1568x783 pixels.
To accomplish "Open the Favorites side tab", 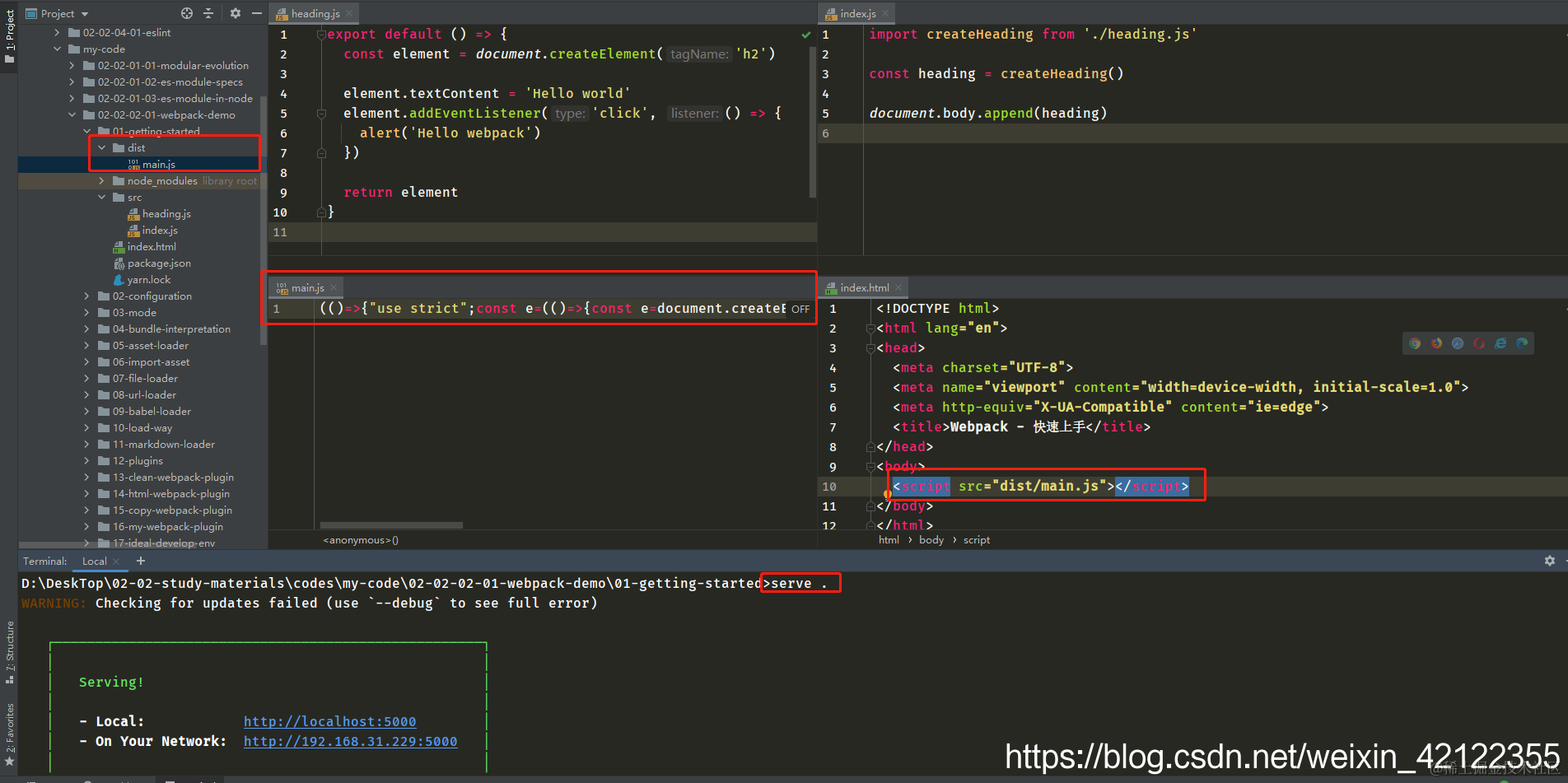I will (x=9, y=734).
